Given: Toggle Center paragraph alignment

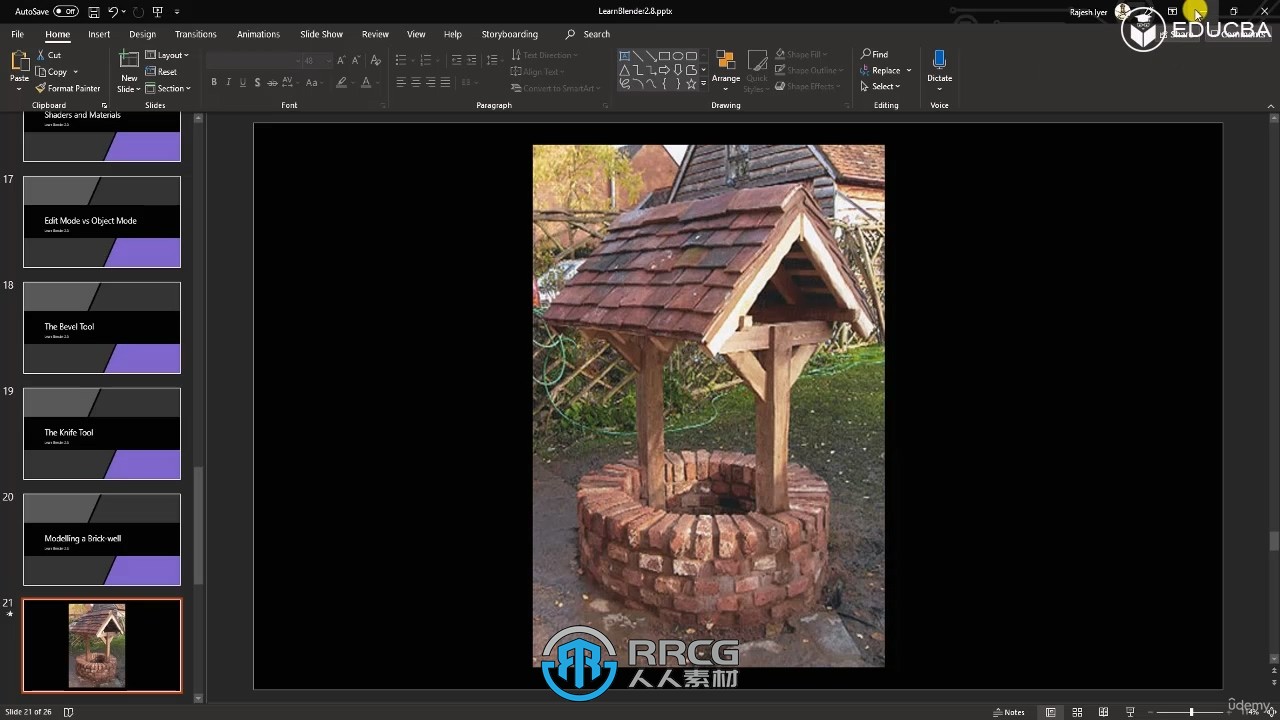Looking at the screenshot, I should (x=416, y=83).
